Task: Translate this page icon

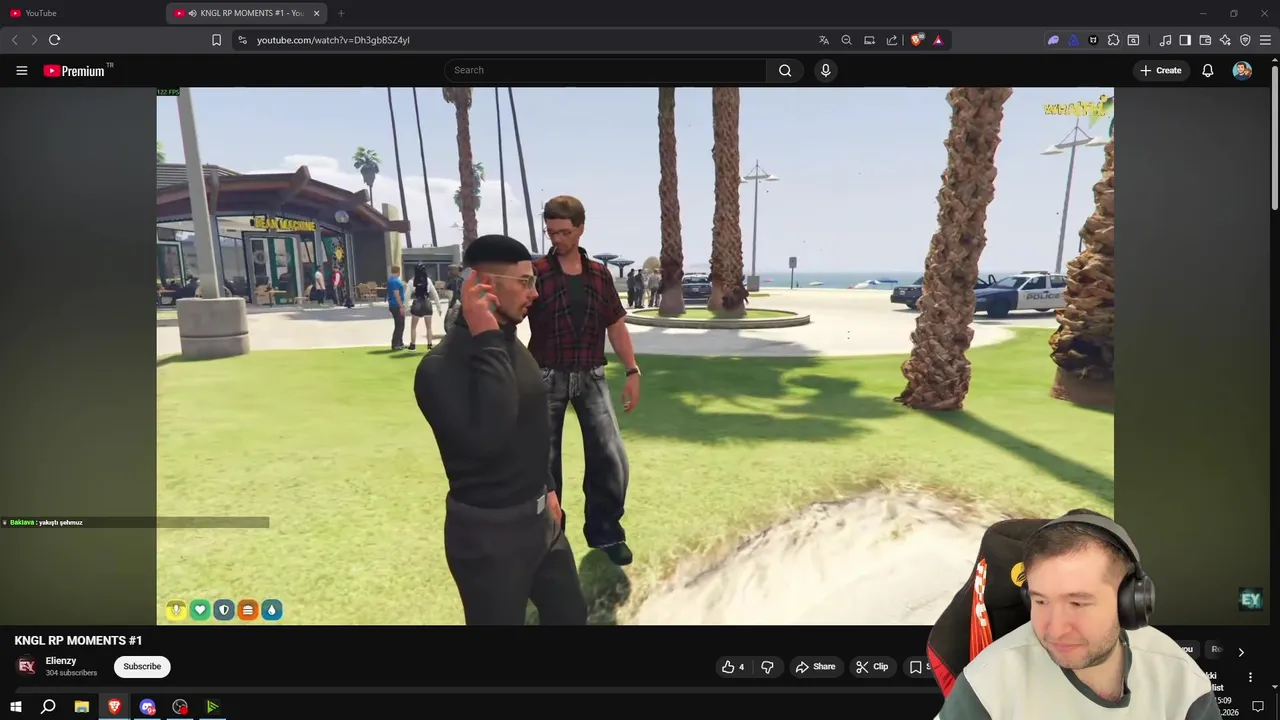Action: click(x=824, y=40)
